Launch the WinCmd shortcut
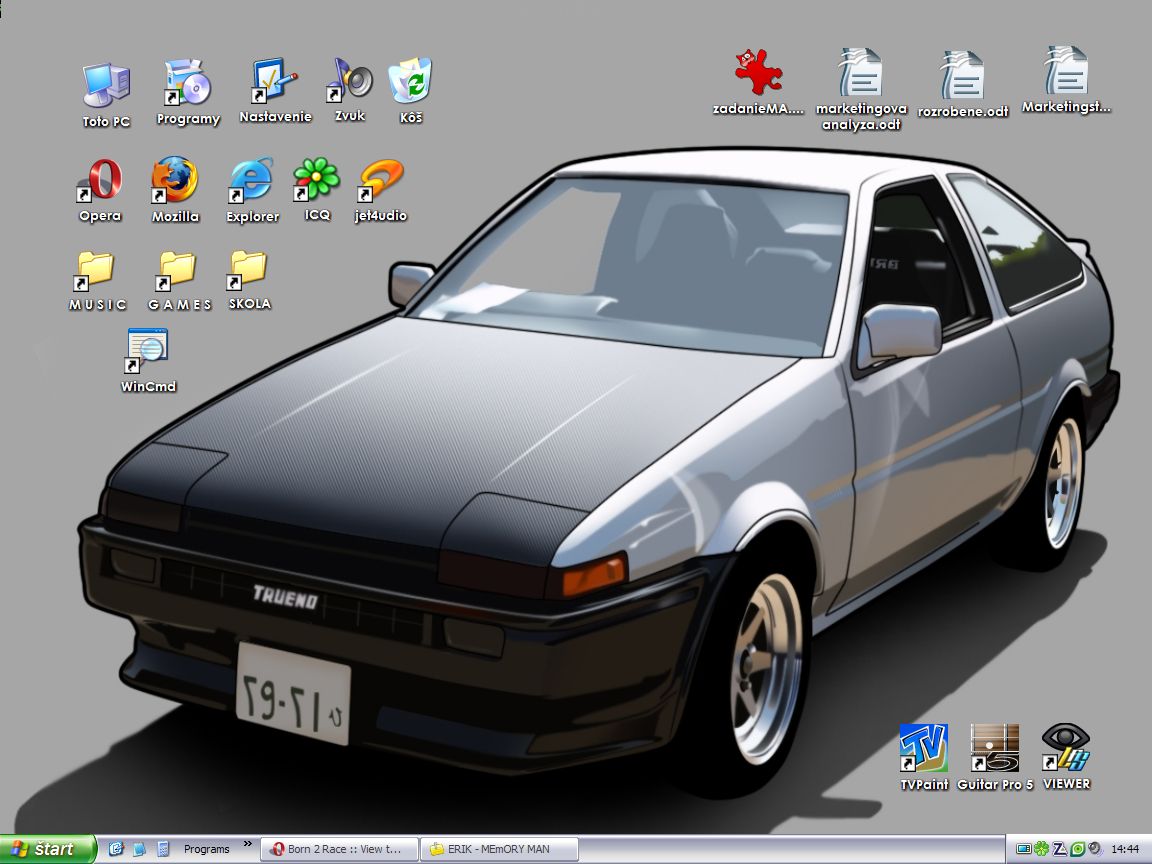The height and width of the screenshot is (864, 1152). pos(148,360)
